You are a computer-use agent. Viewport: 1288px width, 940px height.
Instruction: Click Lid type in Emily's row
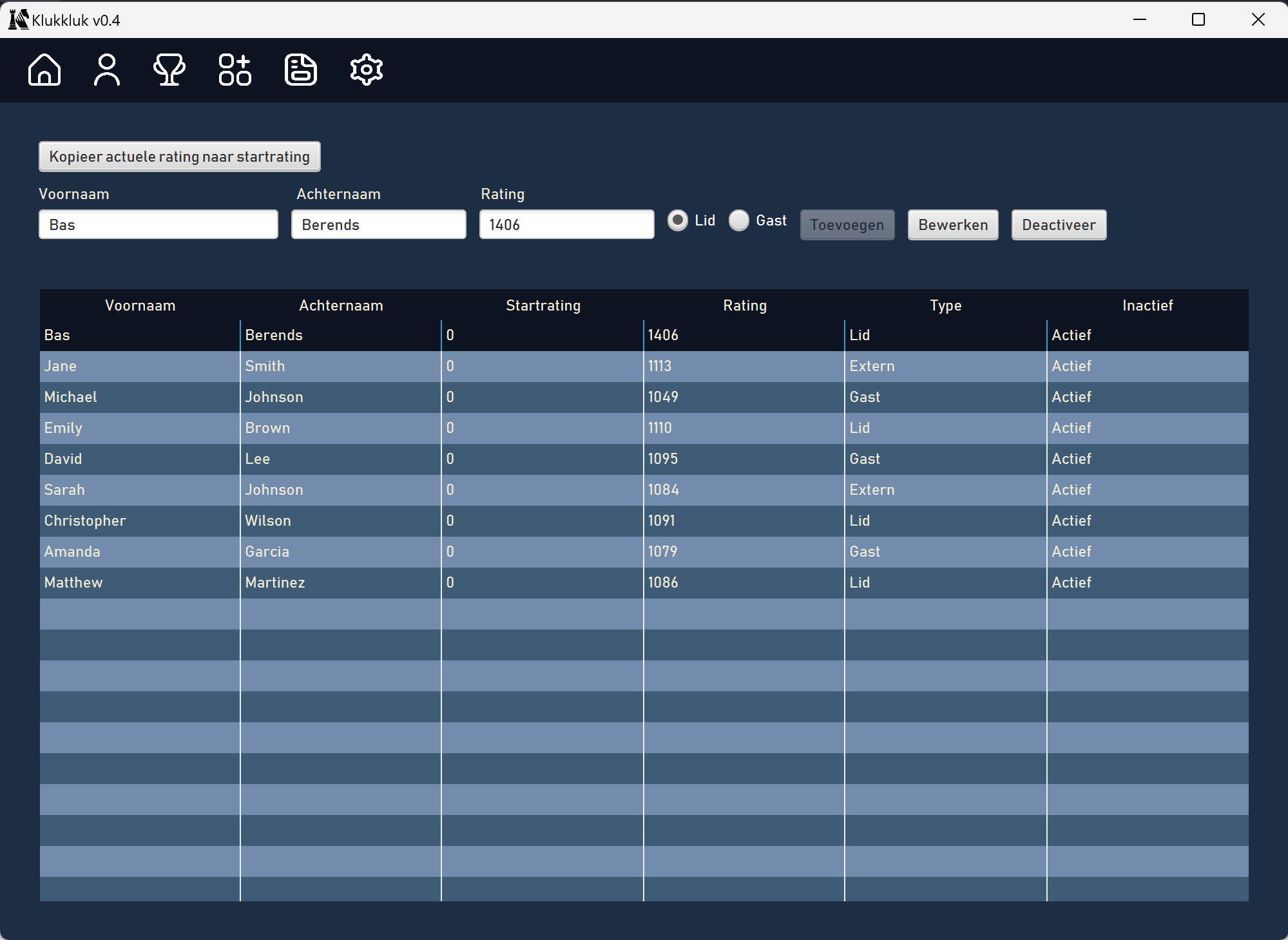946,428
